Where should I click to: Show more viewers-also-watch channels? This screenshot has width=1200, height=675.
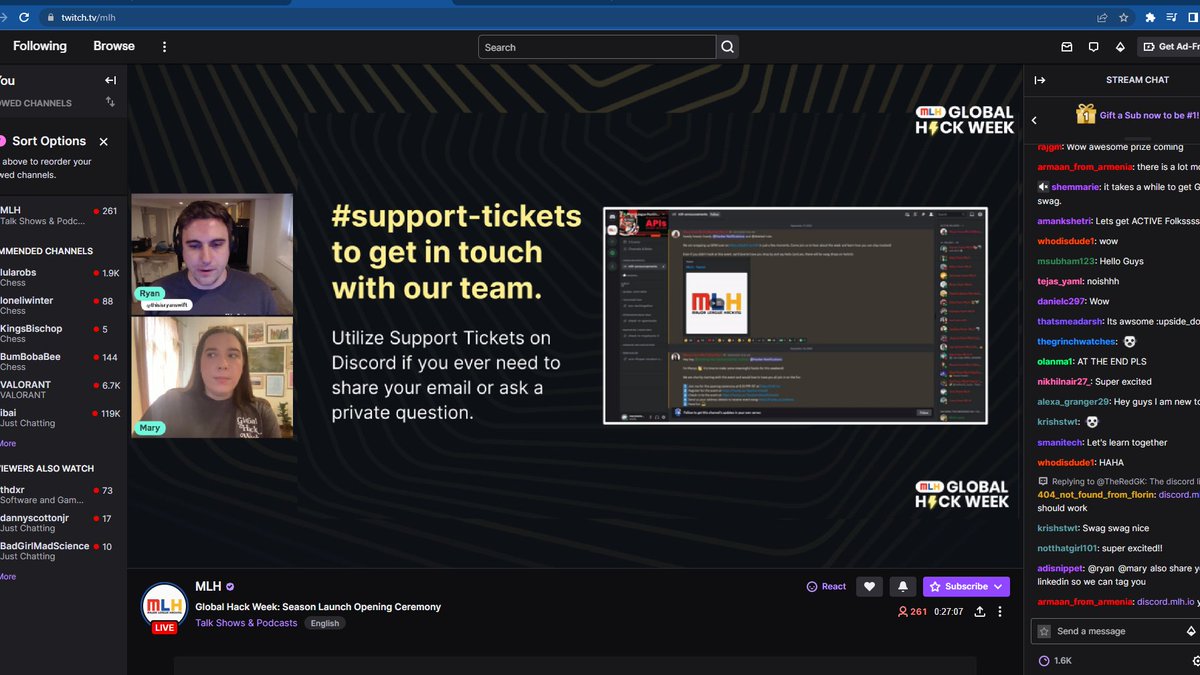8,575
